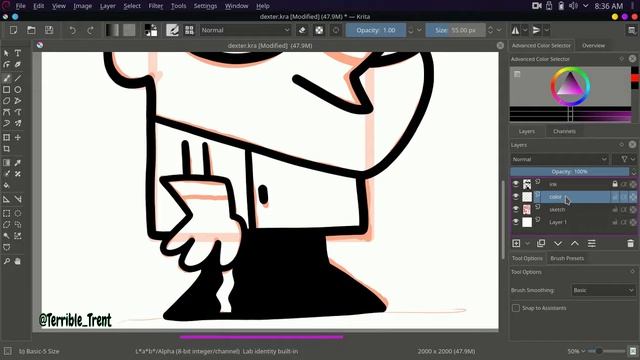Move layer up arrow
640x360 pixels.
pyautogui.click(x=575, y=243)
